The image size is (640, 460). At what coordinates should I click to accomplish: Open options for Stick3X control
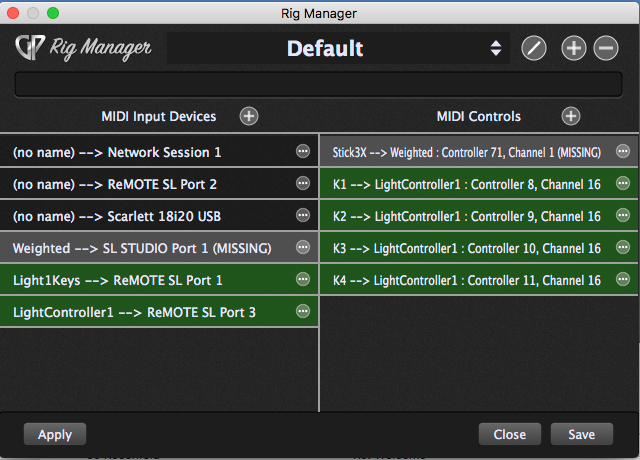623,152
